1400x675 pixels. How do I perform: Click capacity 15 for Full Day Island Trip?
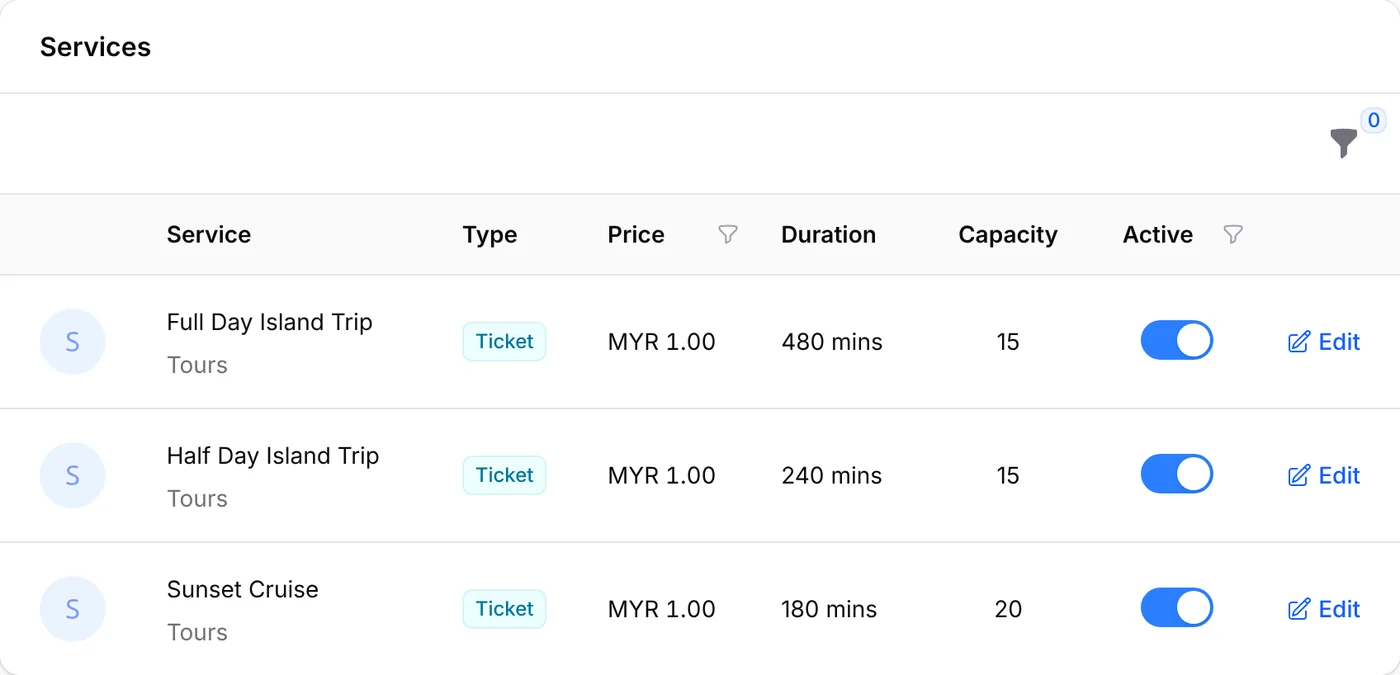[x=1008, y=342]
